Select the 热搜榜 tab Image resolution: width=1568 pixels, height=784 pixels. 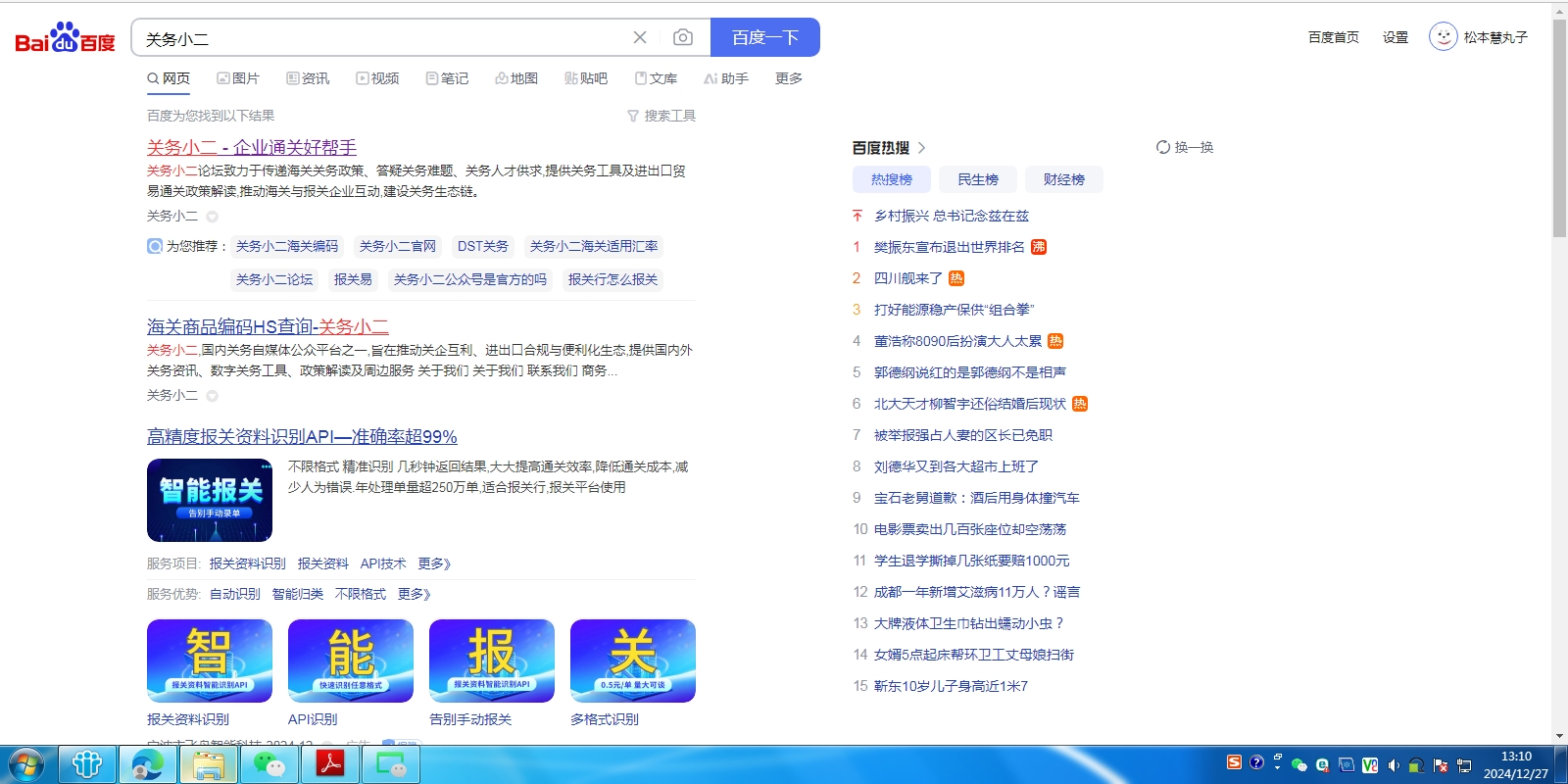pos(892,179)
